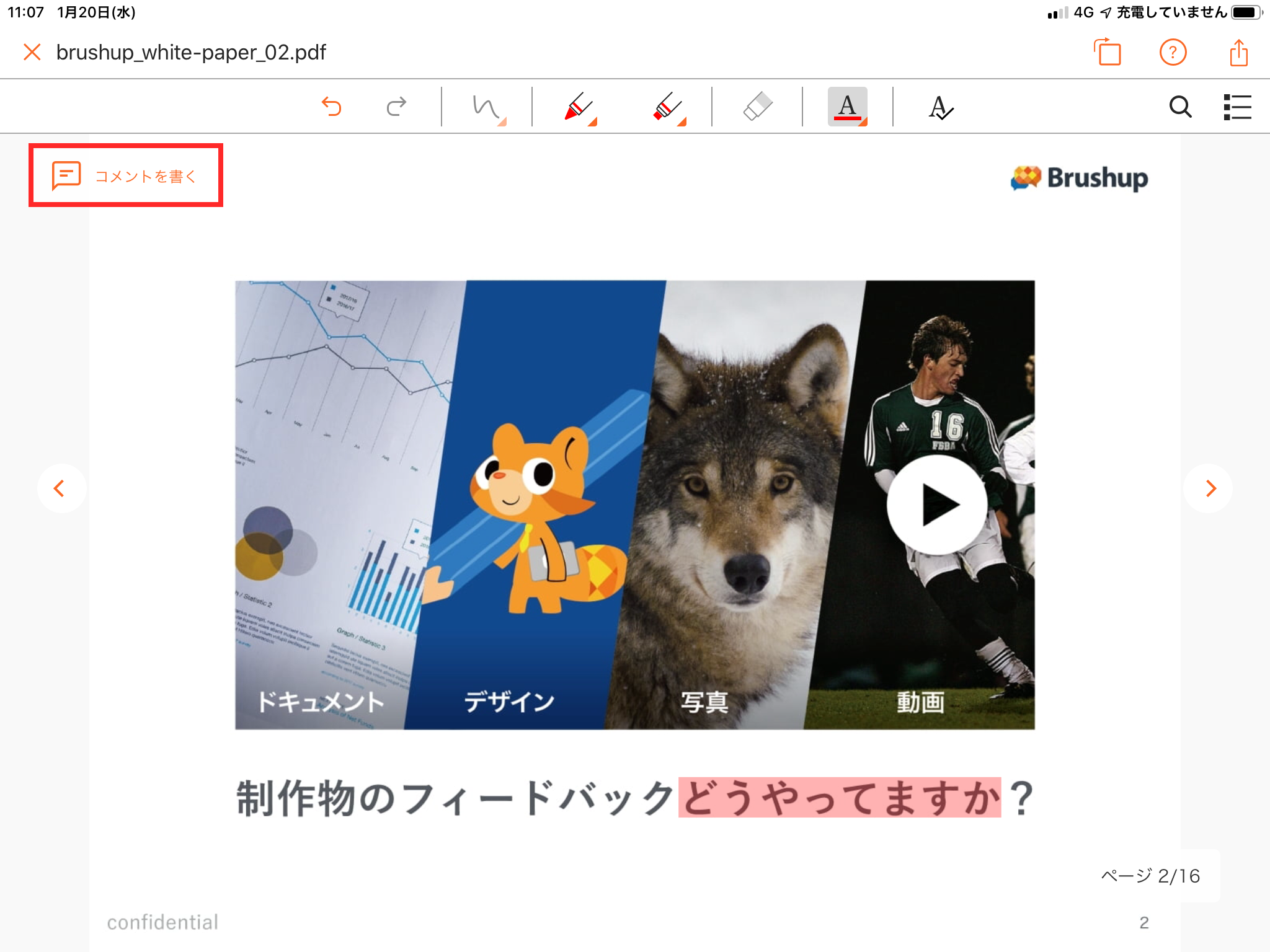Image resolution: width=1270 pixels, height=952 pixels.
Task: Select the eraser tool
Action: point(758,107)
